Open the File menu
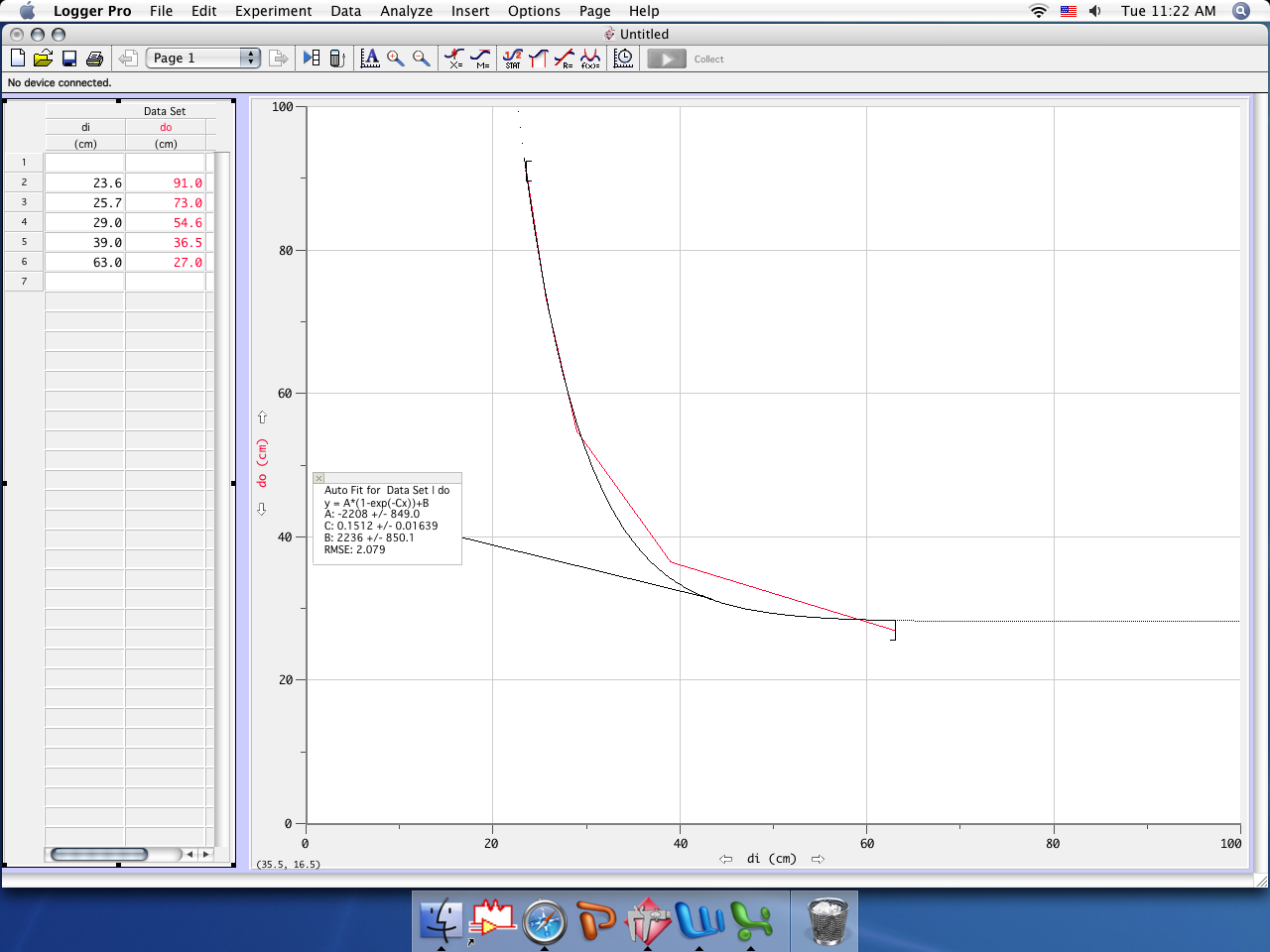1270x952 pixels. [x=161, y=11]
